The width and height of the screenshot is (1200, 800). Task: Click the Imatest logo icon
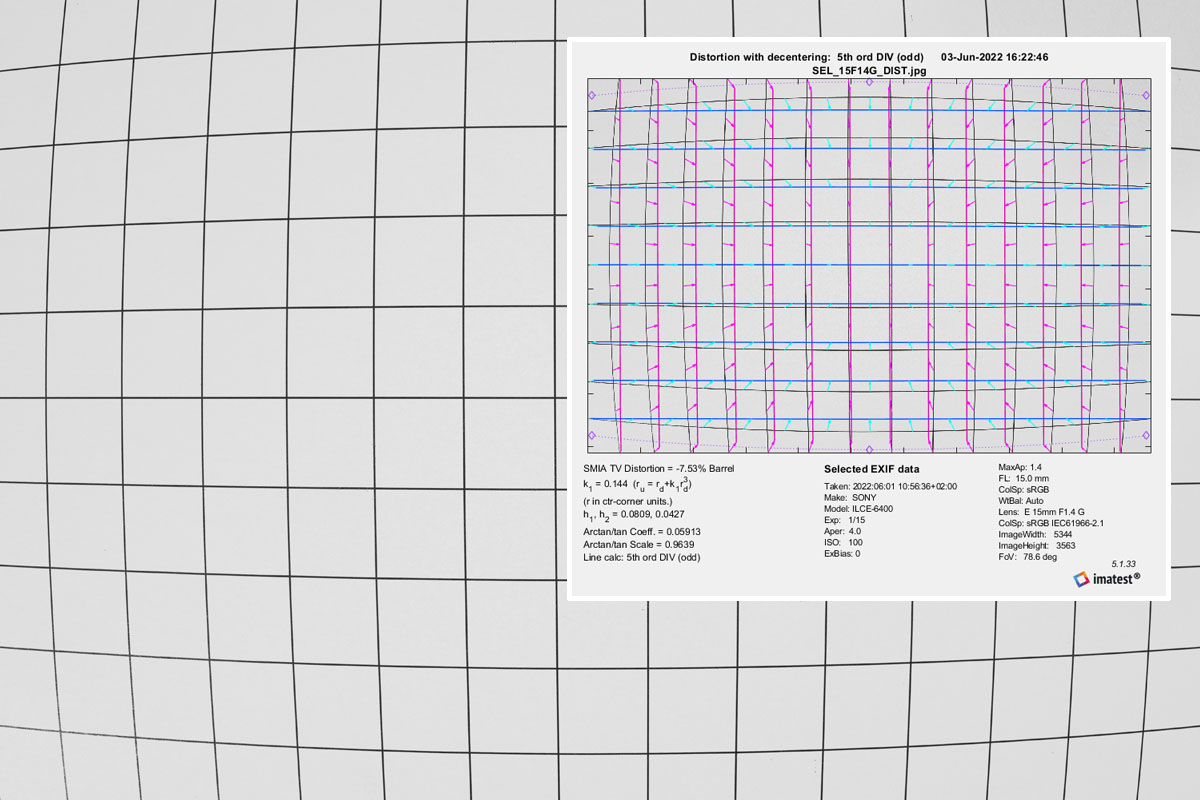(x=1080, y=578)
